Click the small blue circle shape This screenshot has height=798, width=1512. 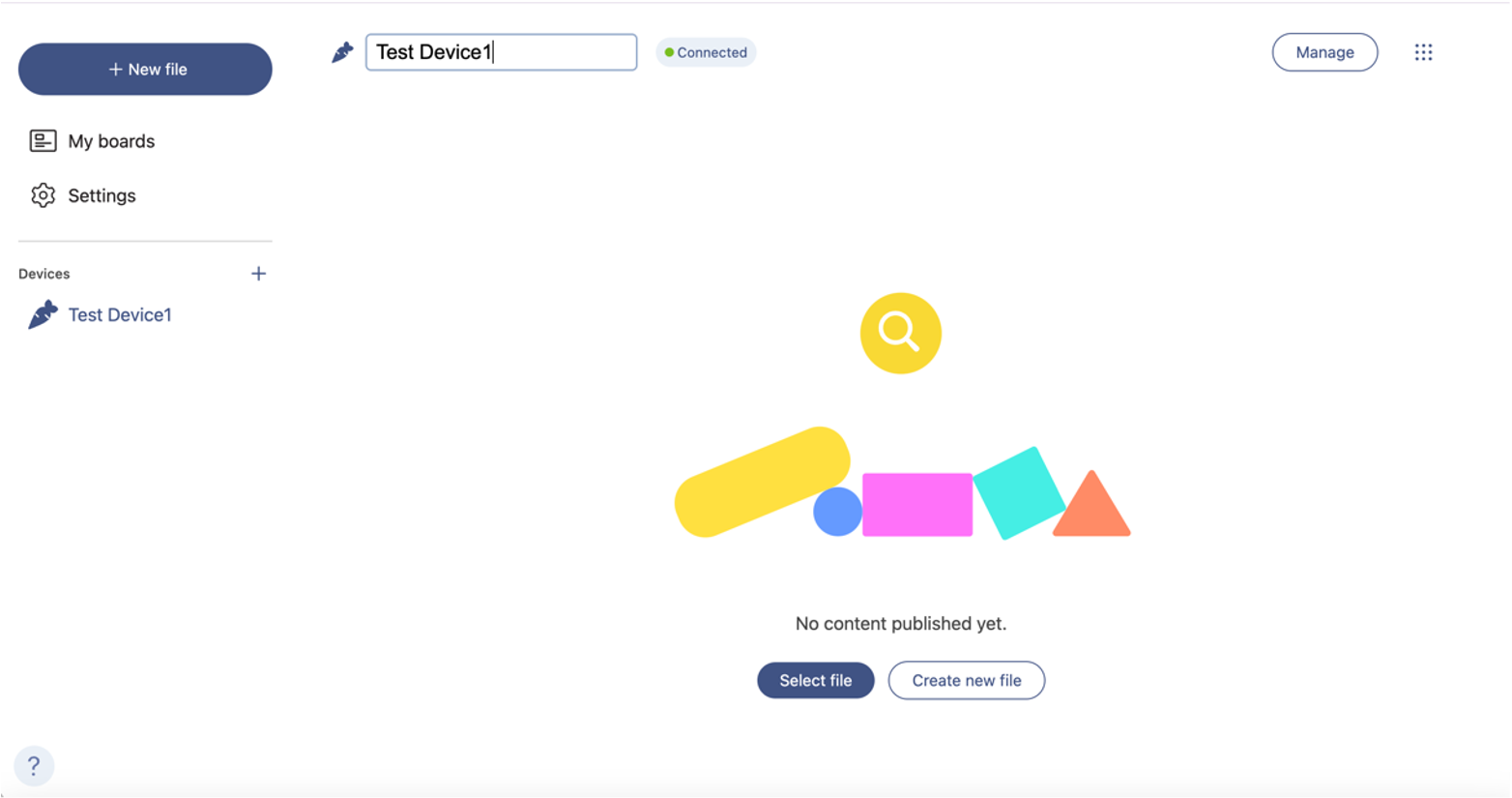(837, 512)
